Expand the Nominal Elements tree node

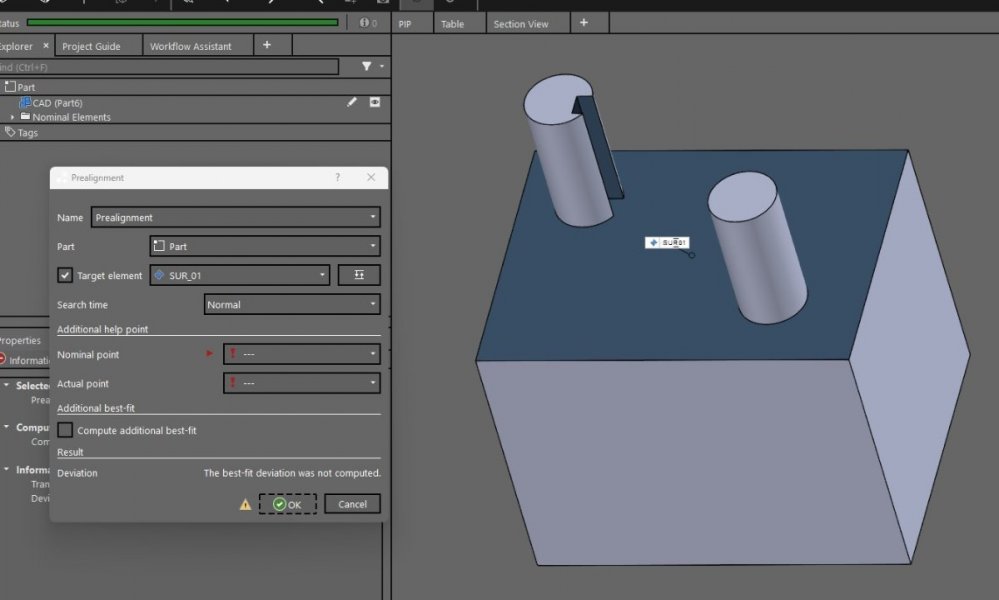[13, 117]
